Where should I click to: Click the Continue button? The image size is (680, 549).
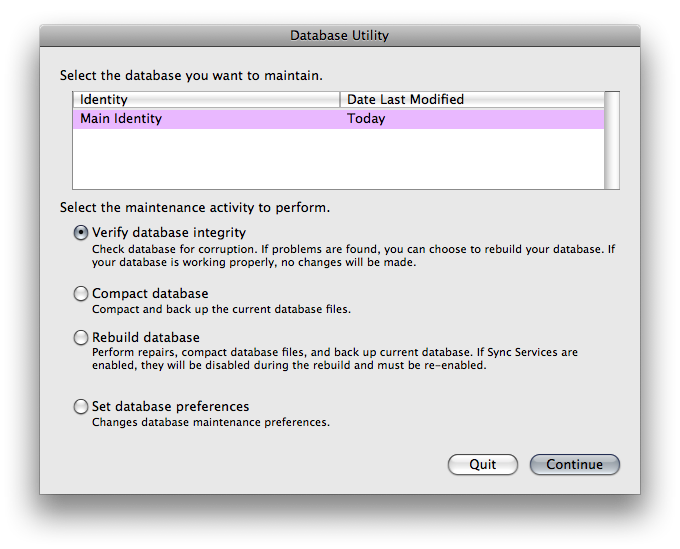575,464
